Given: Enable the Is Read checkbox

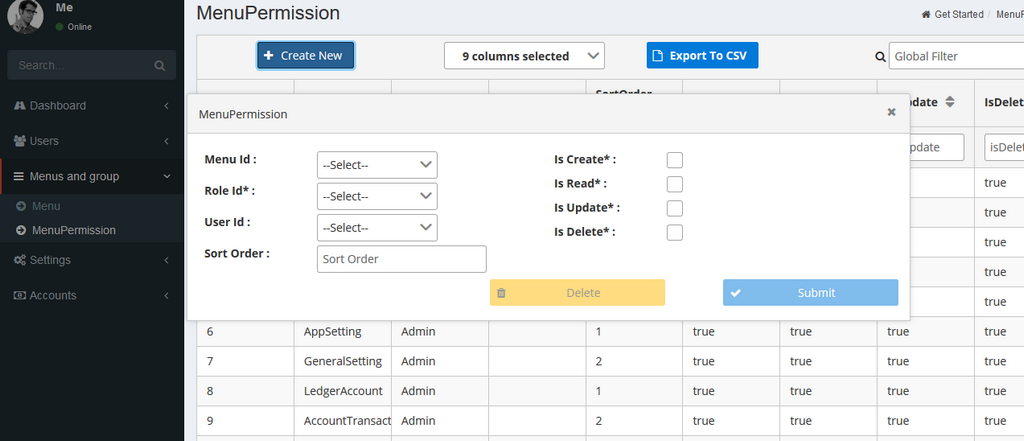Looking at the screenshot, I should (x=675, y=184).
